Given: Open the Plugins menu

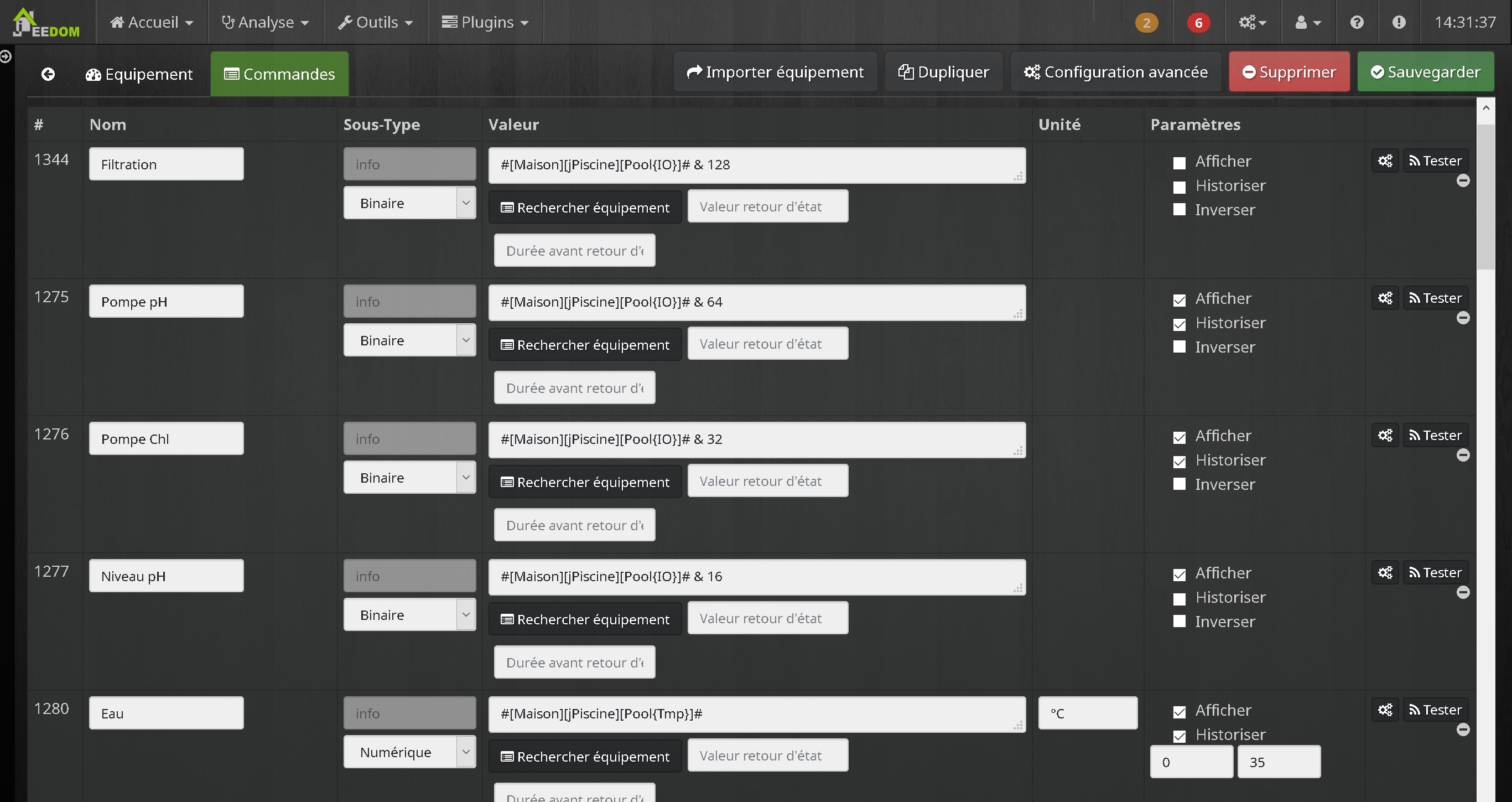Looking at the screenshot, I should (485, 22).
